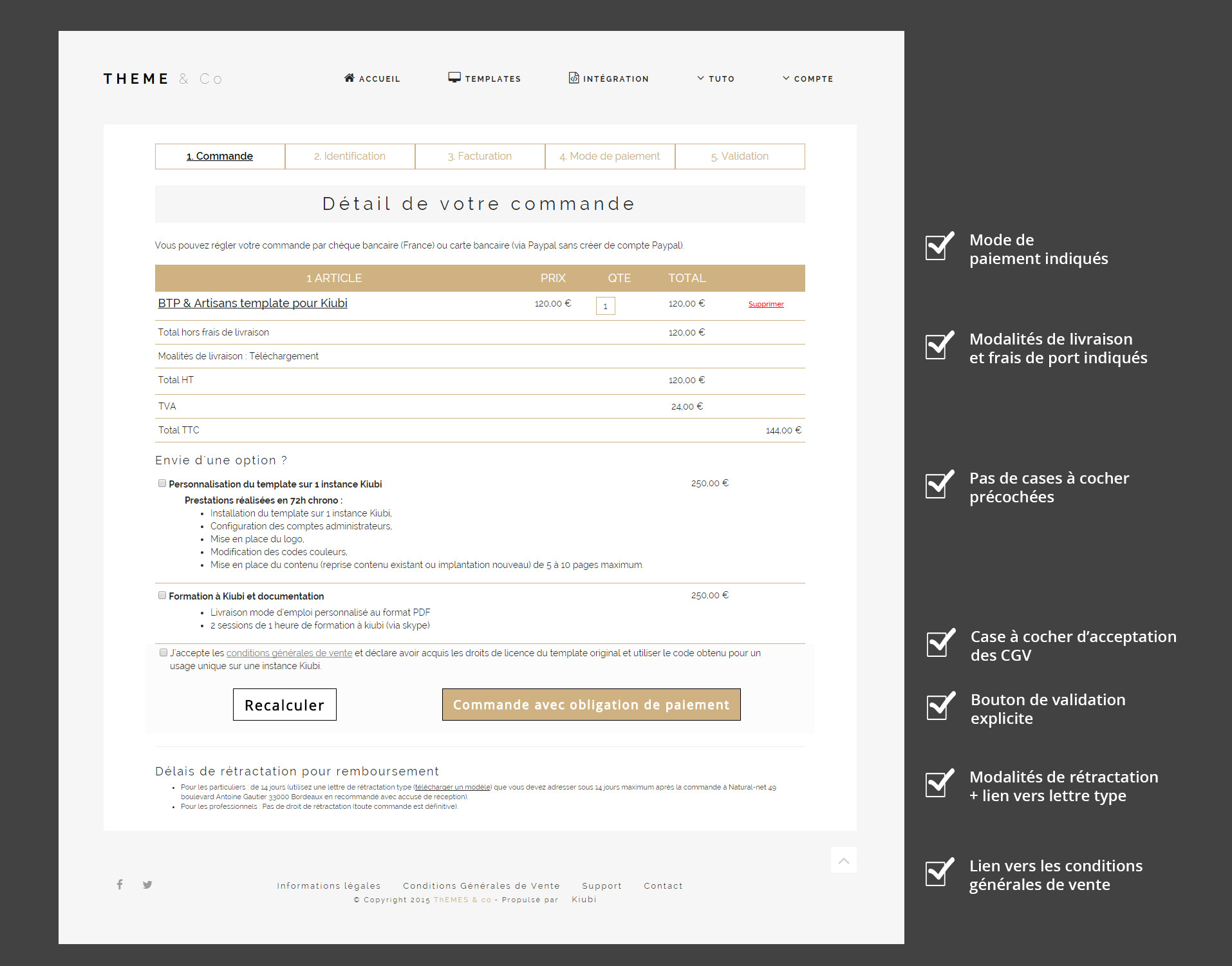Tick the J'accepte les conditions checkbox

163,652
